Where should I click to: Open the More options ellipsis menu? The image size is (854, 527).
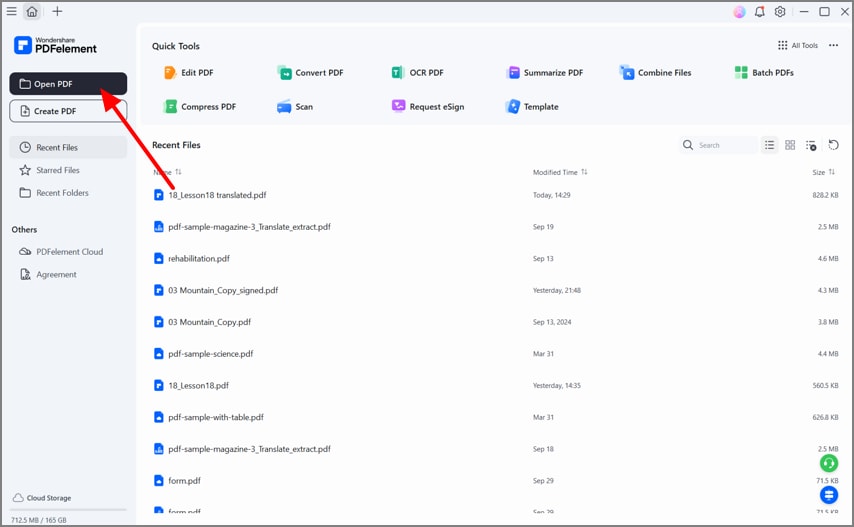tap(833, 45)
